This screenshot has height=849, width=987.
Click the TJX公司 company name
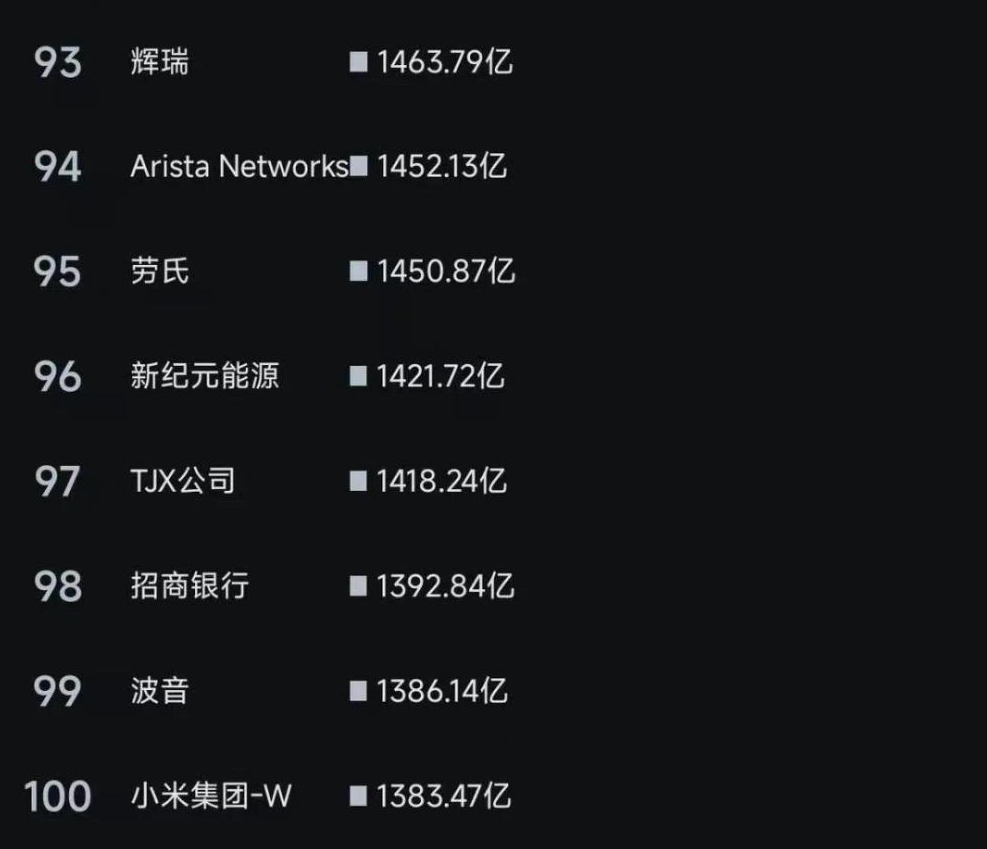[182, 481]
